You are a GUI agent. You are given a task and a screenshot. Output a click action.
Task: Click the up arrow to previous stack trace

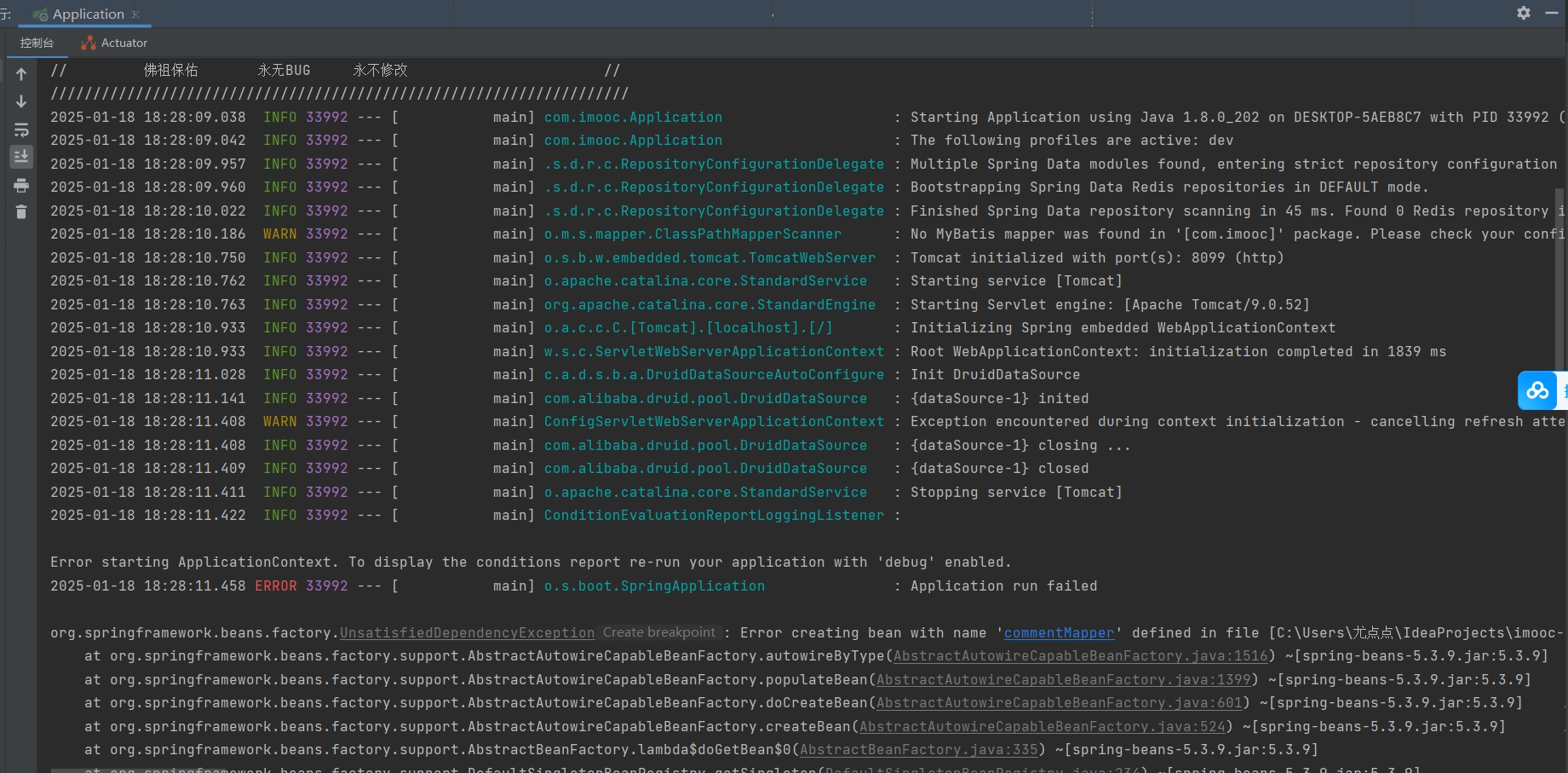[21, 74]
